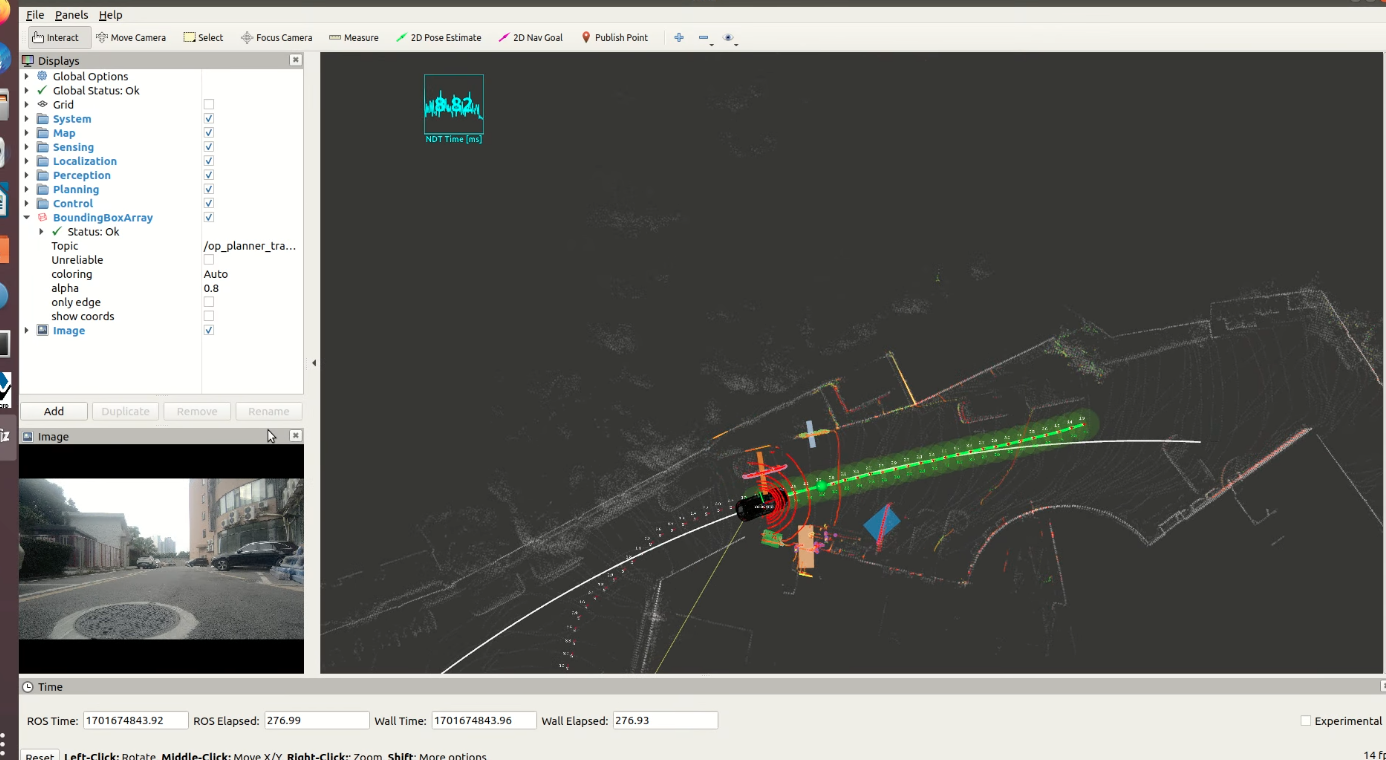Expand the Grid display row
The height and width of the screenshot is (760, 1386).
point(27,104)
